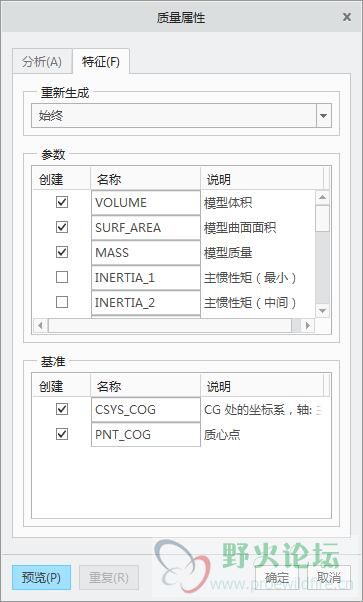This screenshot has height=602, width=363.
Task: Switch to the 分析(A) tab
Action: (x=42, y=61)
